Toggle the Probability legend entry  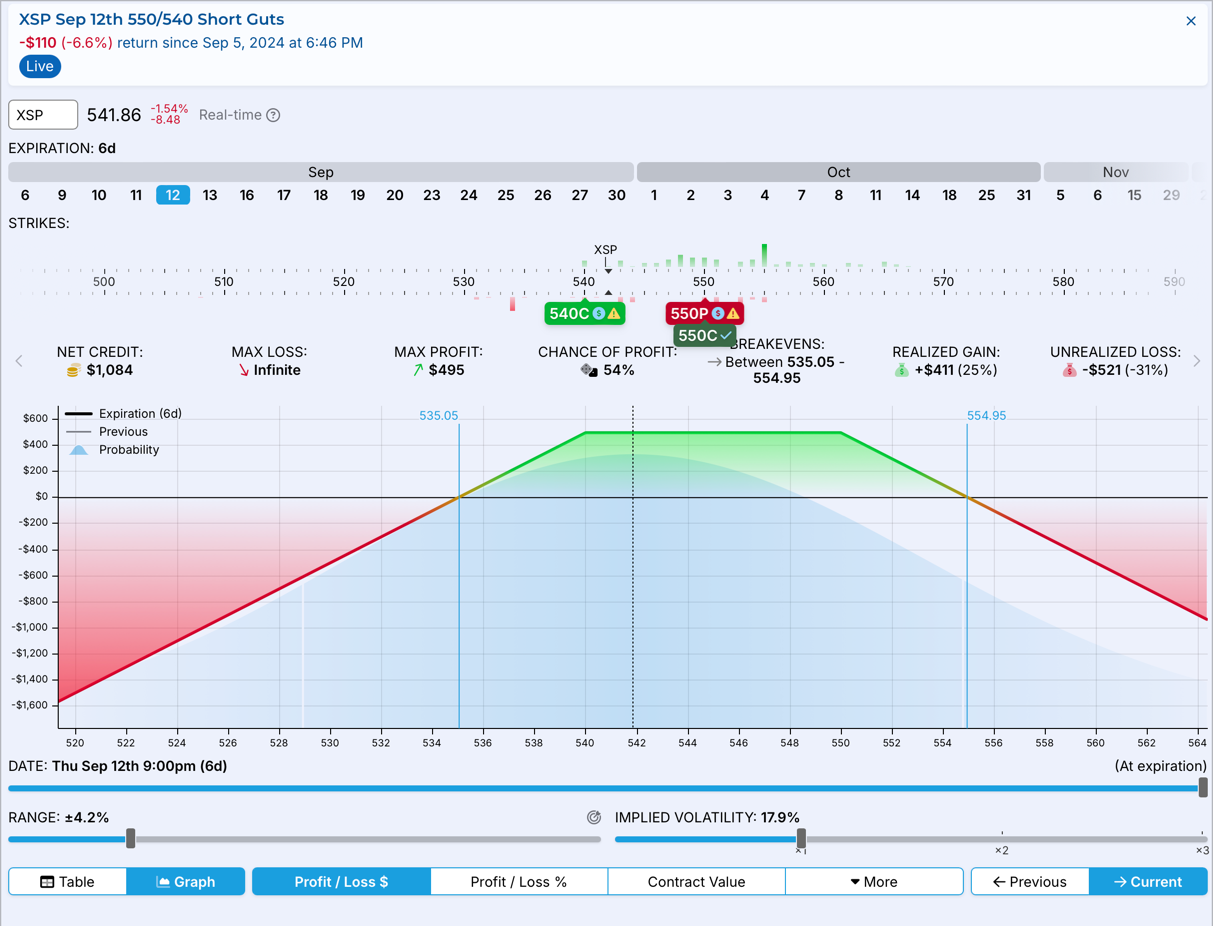[112, 450]
